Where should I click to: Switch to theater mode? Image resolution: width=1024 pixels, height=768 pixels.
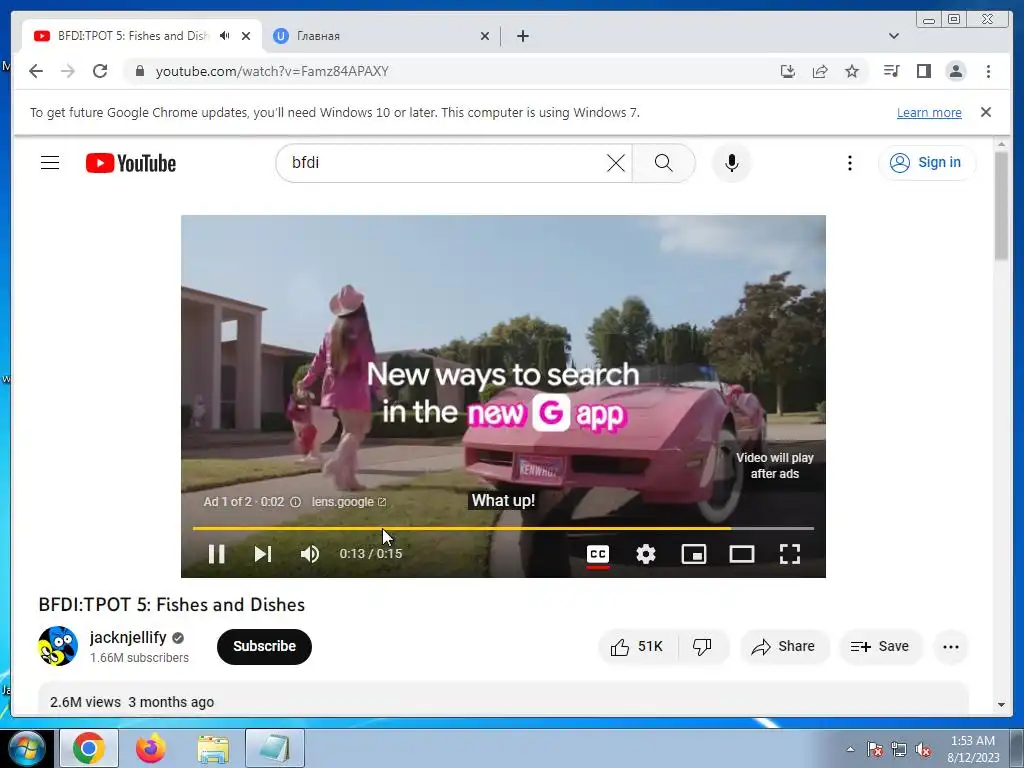tap(742, 554)
